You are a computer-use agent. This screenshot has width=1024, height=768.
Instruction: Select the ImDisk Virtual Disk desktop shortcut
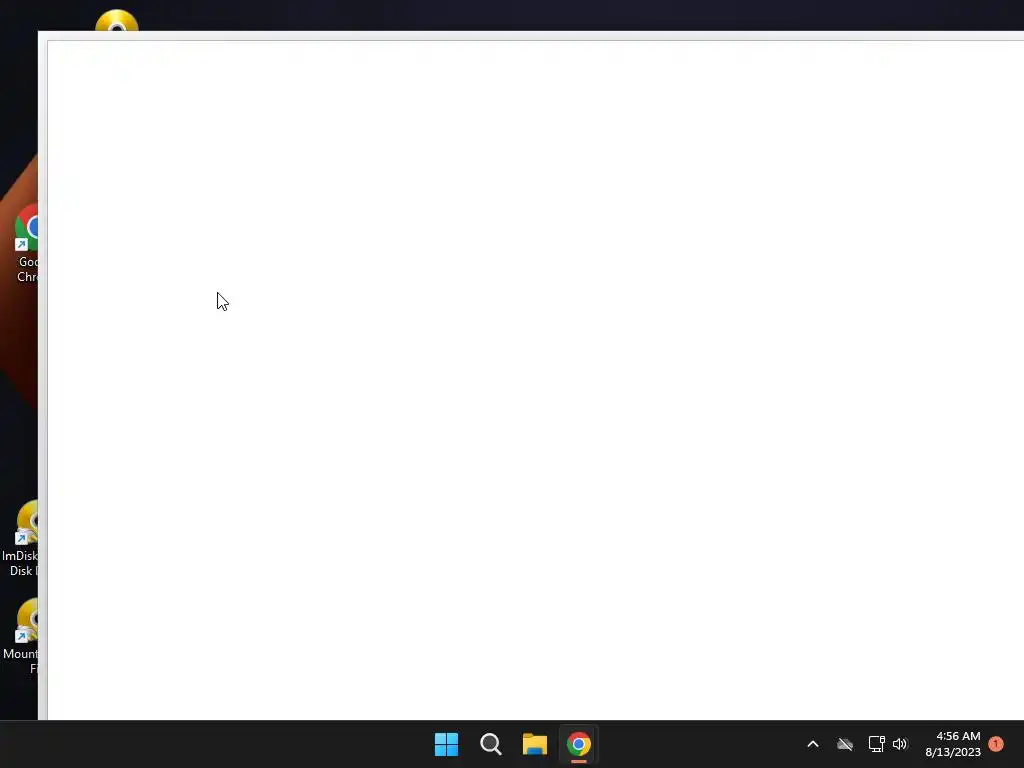click(21, 538)
